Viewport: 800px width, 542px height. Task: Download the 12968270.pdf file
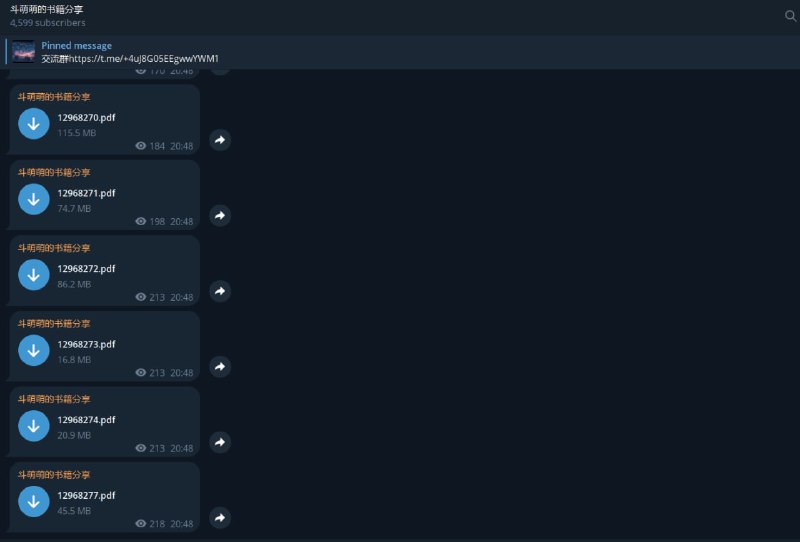point(33,124)
